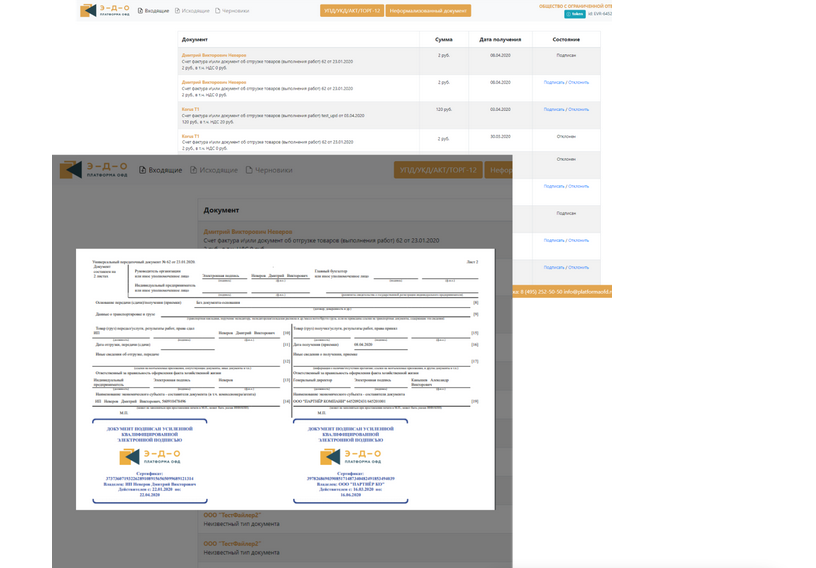Click the Черновики page icon in top header
This screenshot has height=568, width=816.
[x=218, y=11]
